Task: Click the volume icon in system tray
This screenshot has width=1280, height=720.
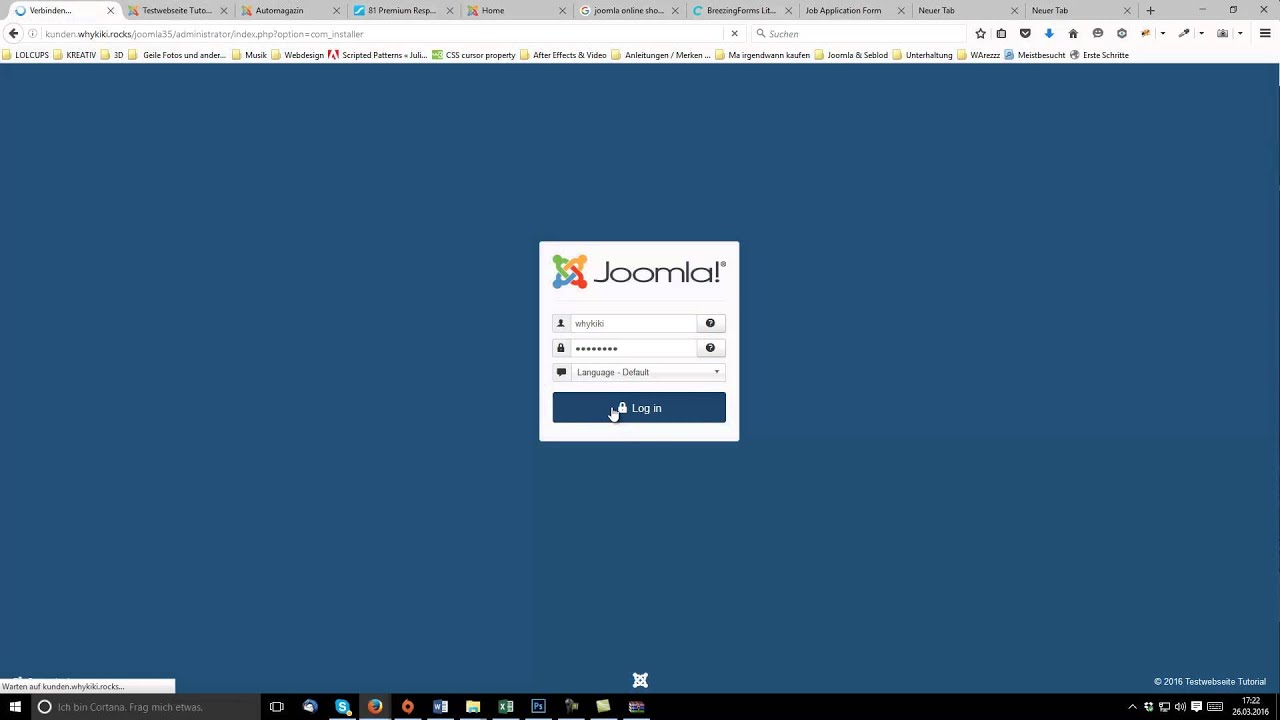Action: coord(1180,707)
